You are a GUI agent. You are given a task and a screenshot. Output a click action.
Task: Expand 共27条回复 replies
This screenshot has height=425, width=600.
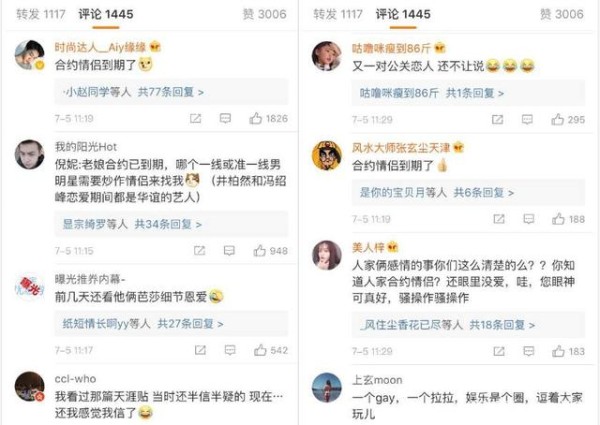pyautogui.click(x=190, y=324)
